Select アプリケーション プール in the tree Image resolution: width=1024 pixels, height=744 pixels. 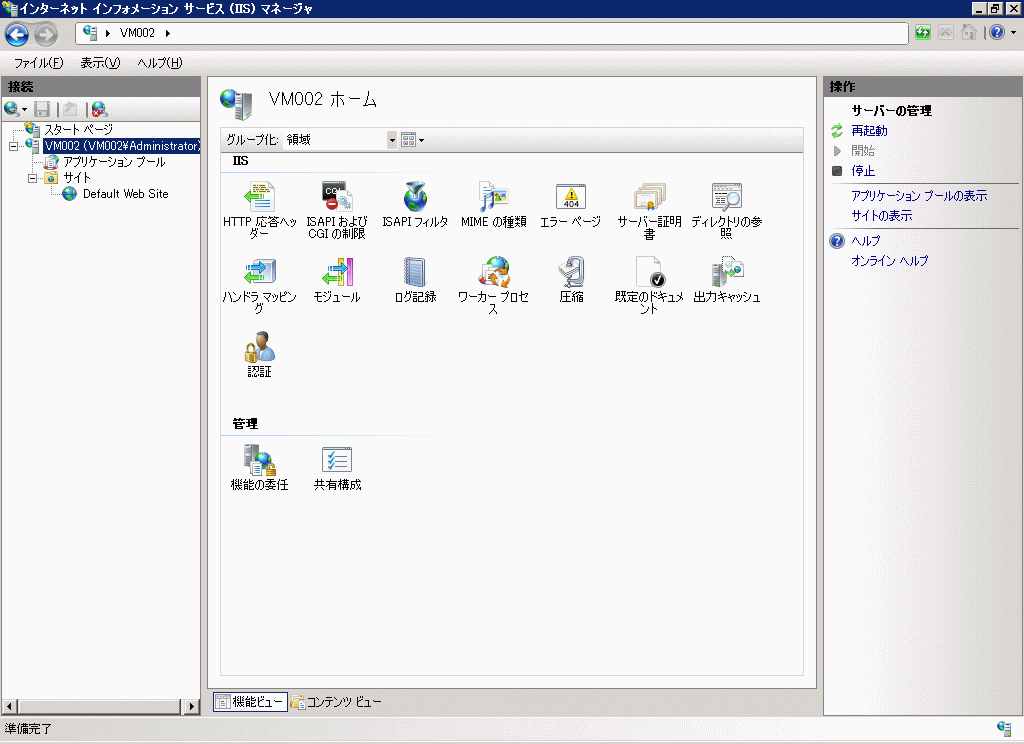pyautogui.click(x=114, y=162)
